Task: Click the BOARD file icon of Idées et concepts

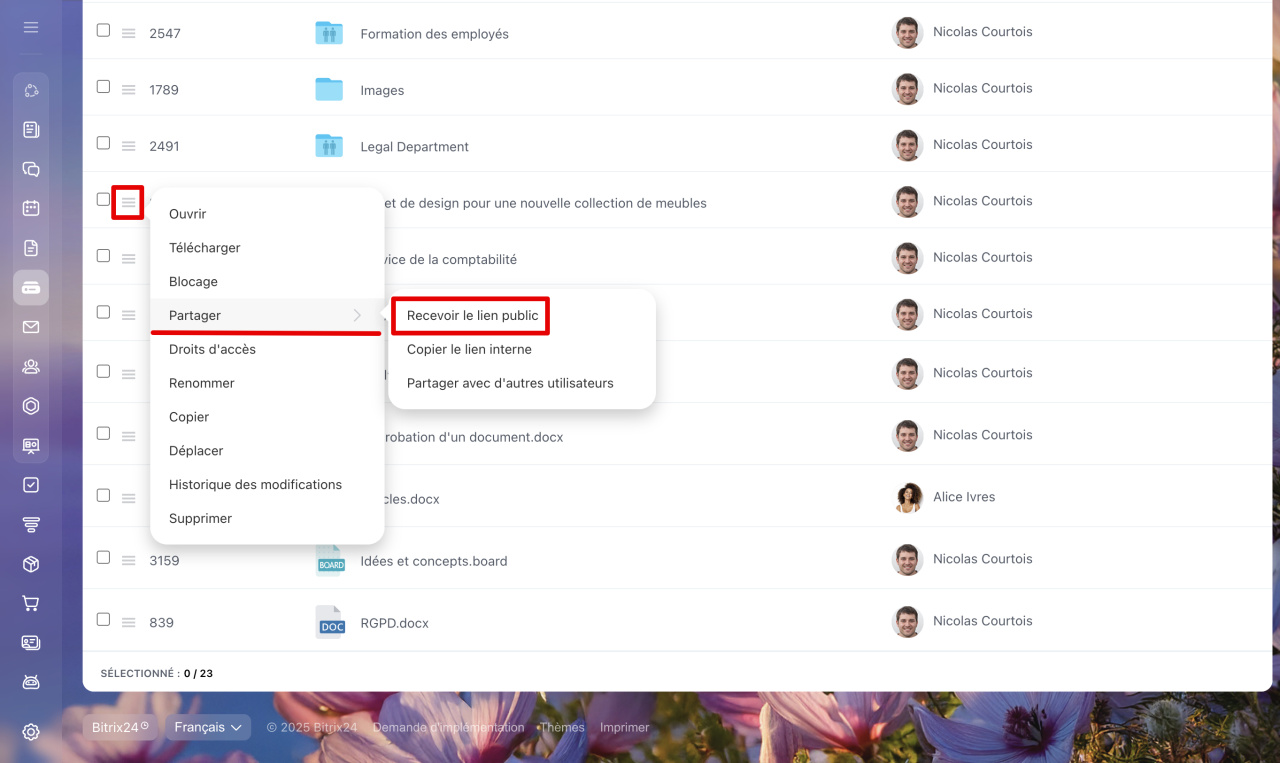Action: (x=331, y=561)
